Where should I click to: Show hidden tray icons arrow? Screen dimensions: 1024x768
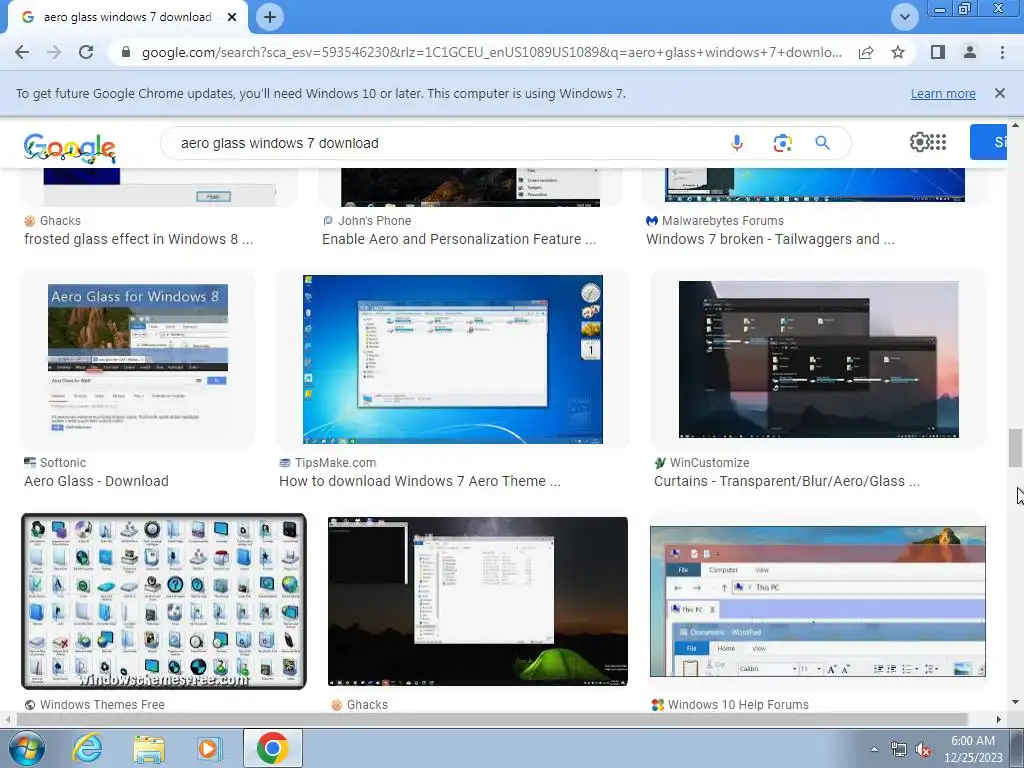coord(874,750)
